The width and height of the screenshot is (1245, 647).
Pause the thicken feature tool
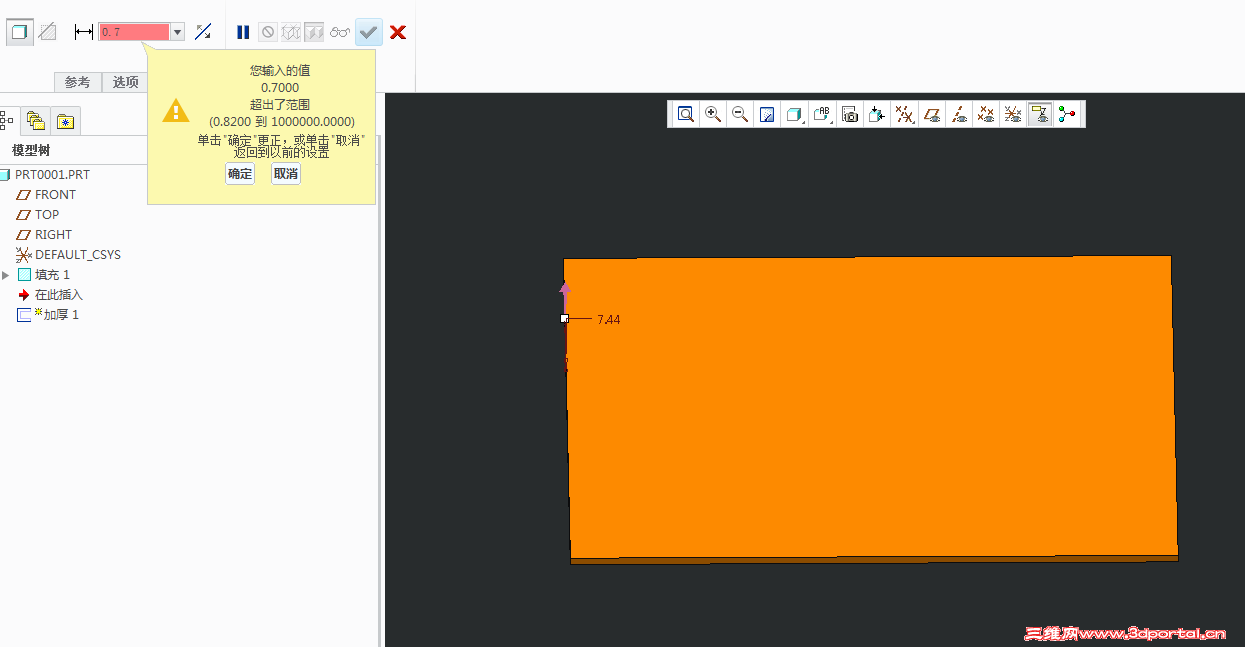tap(243, 31)
